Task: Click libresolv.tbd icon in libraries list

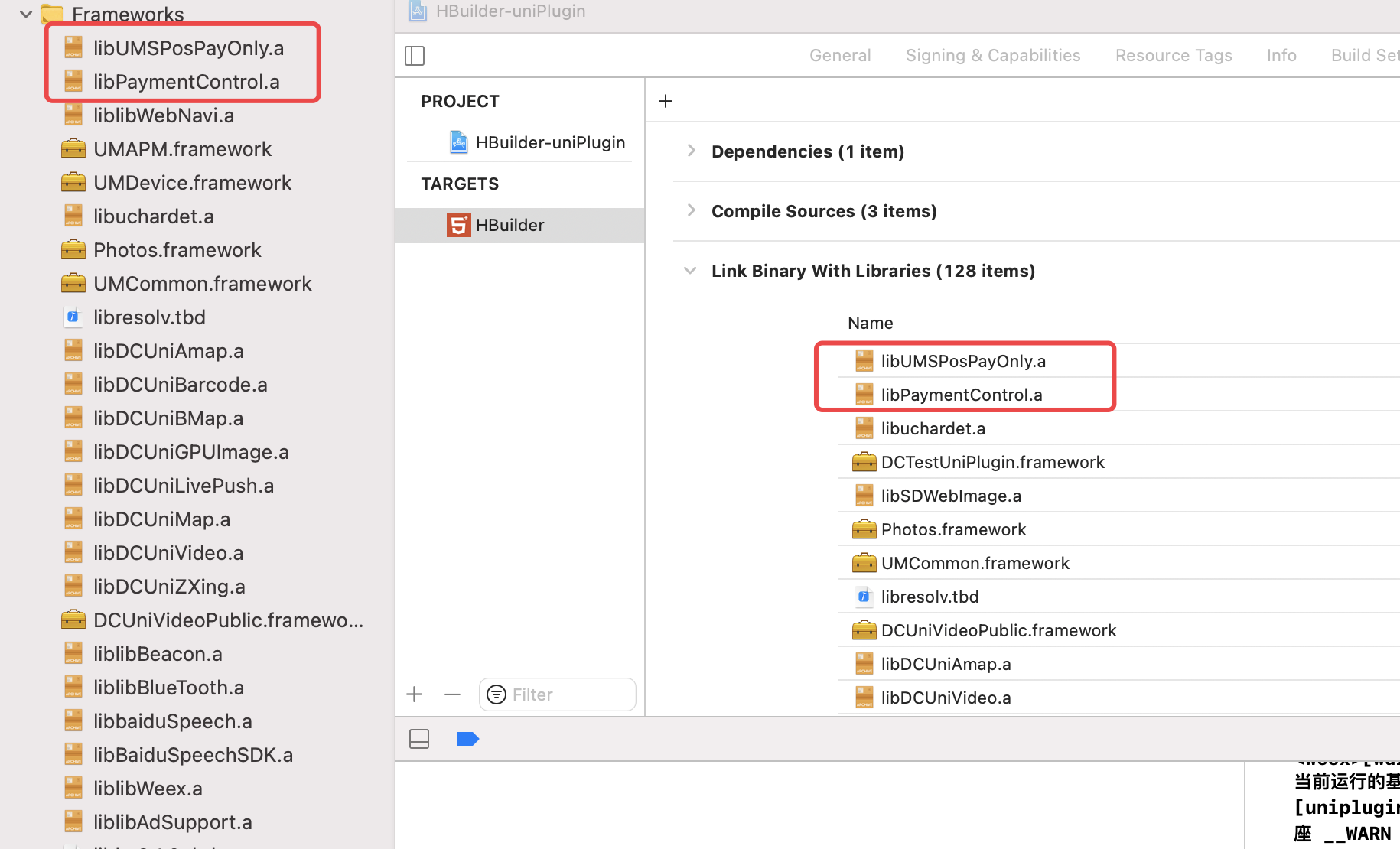Action: pos(864,597)
